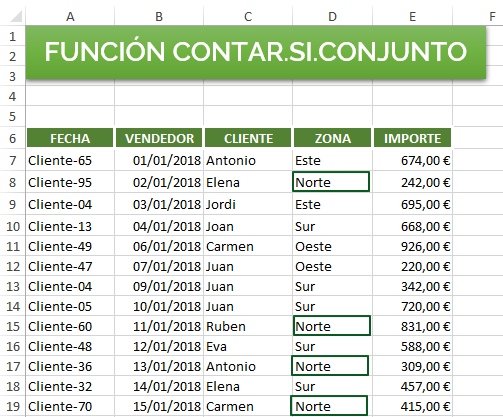Select the Norte cell in row 8
This screenshot has height=417, width=503.
pos(331,182)
